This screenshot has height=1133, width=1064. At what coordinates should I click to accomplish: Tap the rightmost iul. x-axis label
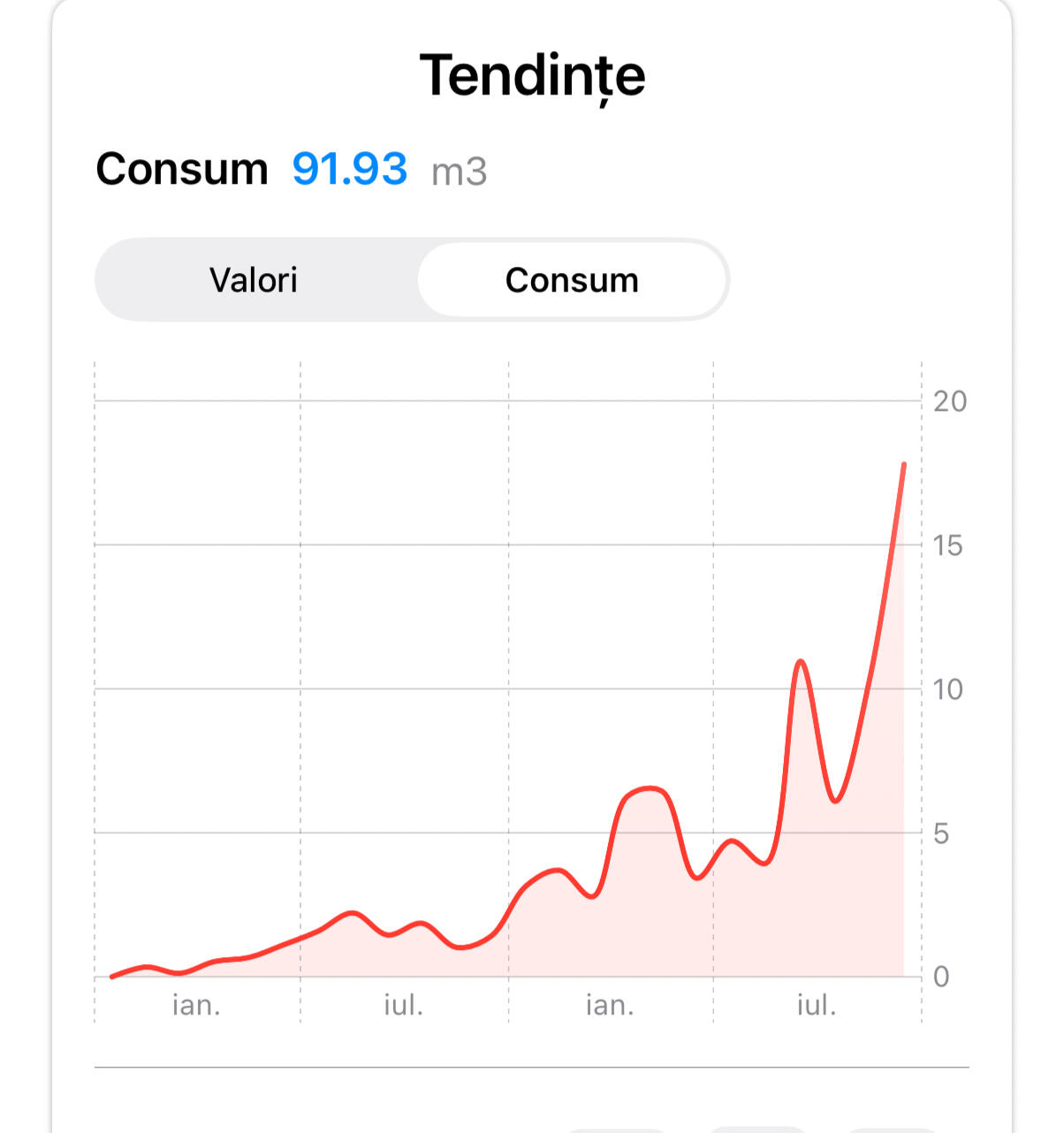(816, 1005)
